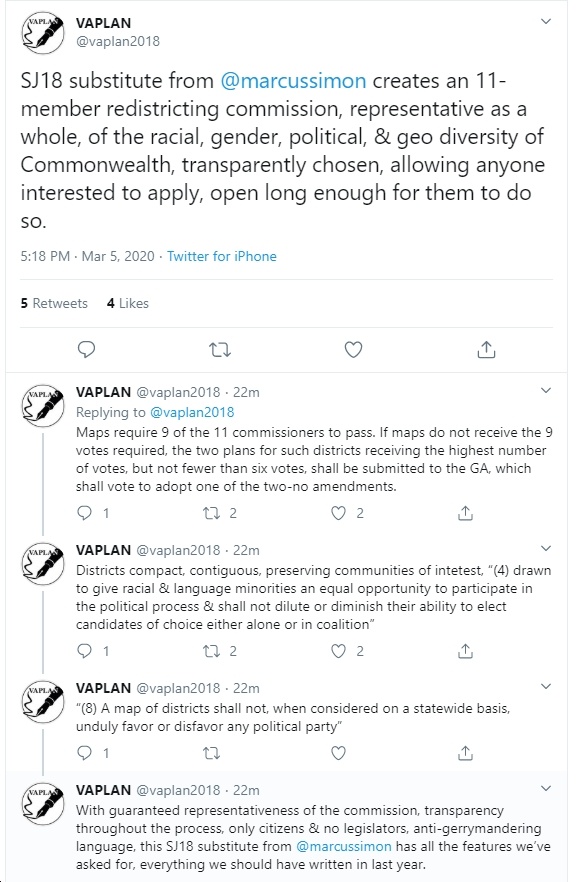Open chevron menu on 'Districts compact' reply

pos(545,548)
